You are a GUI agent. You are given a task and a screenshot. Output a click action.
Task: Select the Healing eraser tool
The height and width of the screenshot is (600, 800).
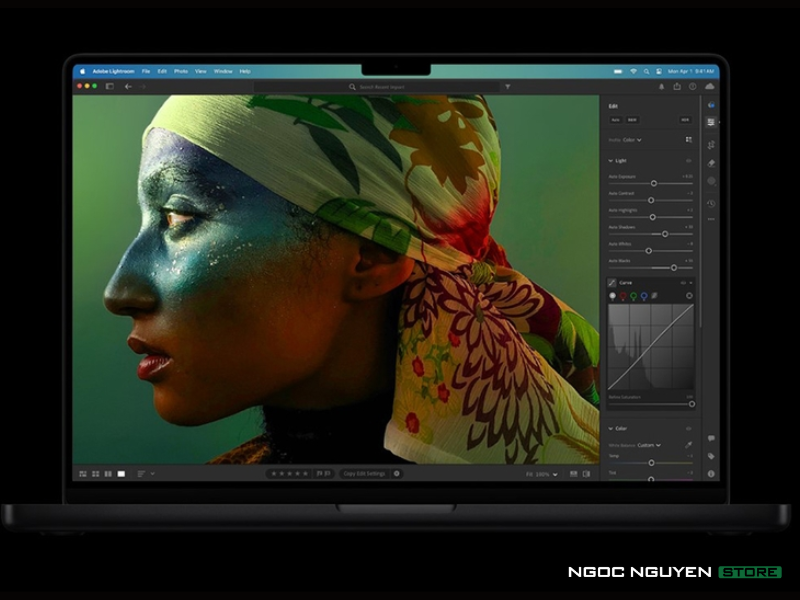coord(711,162)
